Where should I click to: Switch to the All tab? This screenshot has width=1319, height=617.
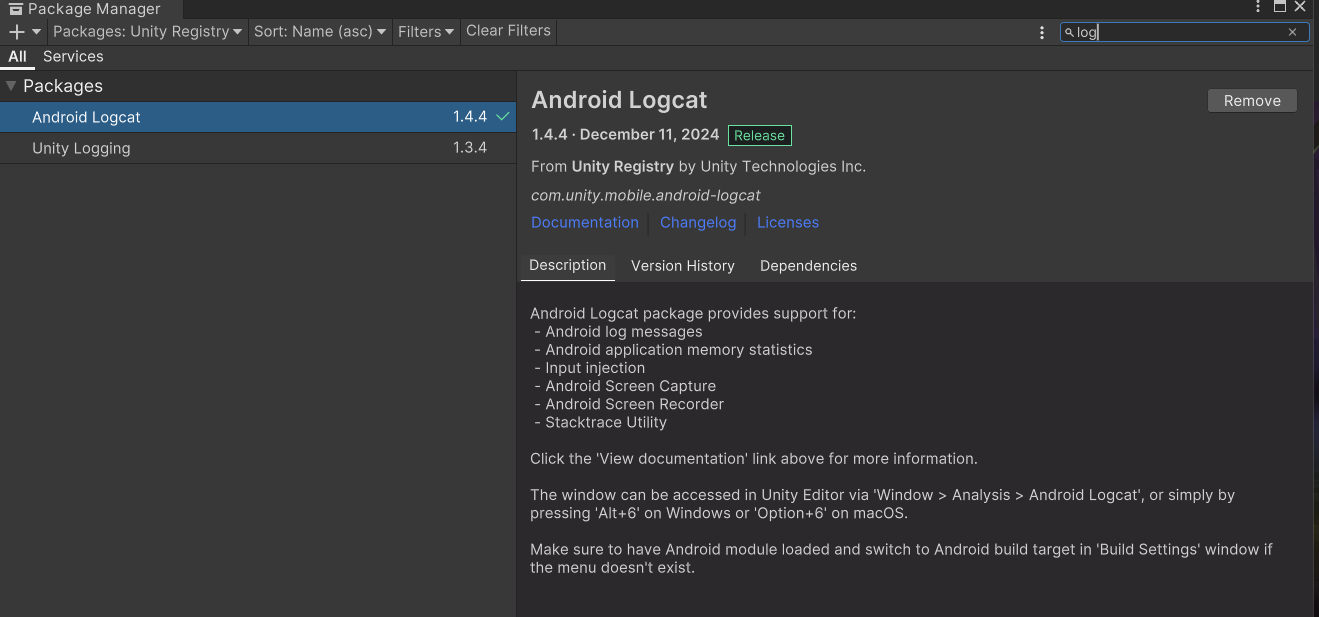tap(17, 57)
